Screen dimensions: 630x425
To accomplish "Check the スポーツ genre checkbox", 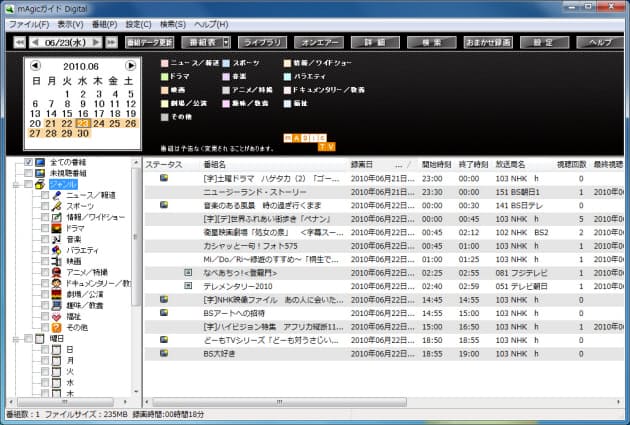I will point(44,206).
